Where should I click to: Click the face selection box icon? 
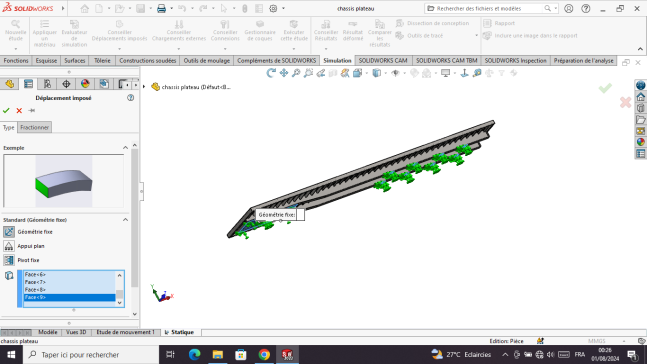tap(9, 276)
